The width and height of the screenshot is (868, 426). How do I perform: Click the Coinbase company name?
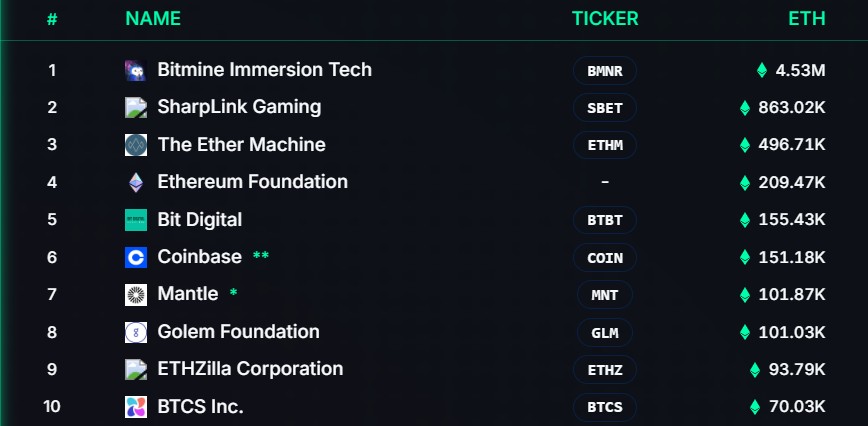pyautogui.click(x=199, y=257)
